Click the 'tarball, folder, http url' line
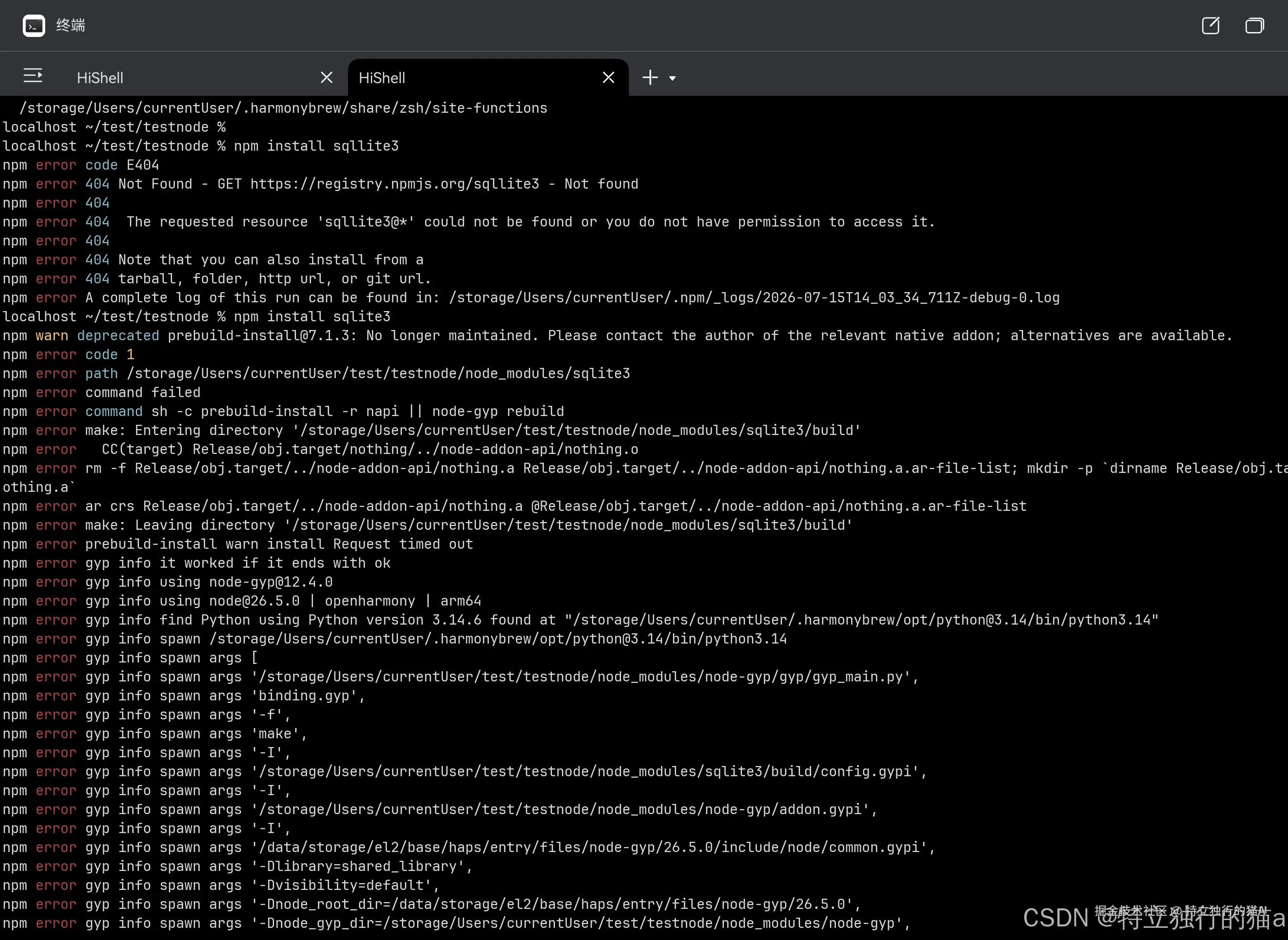The height and width of the screenshot is (940, 1288). (217, 279)
